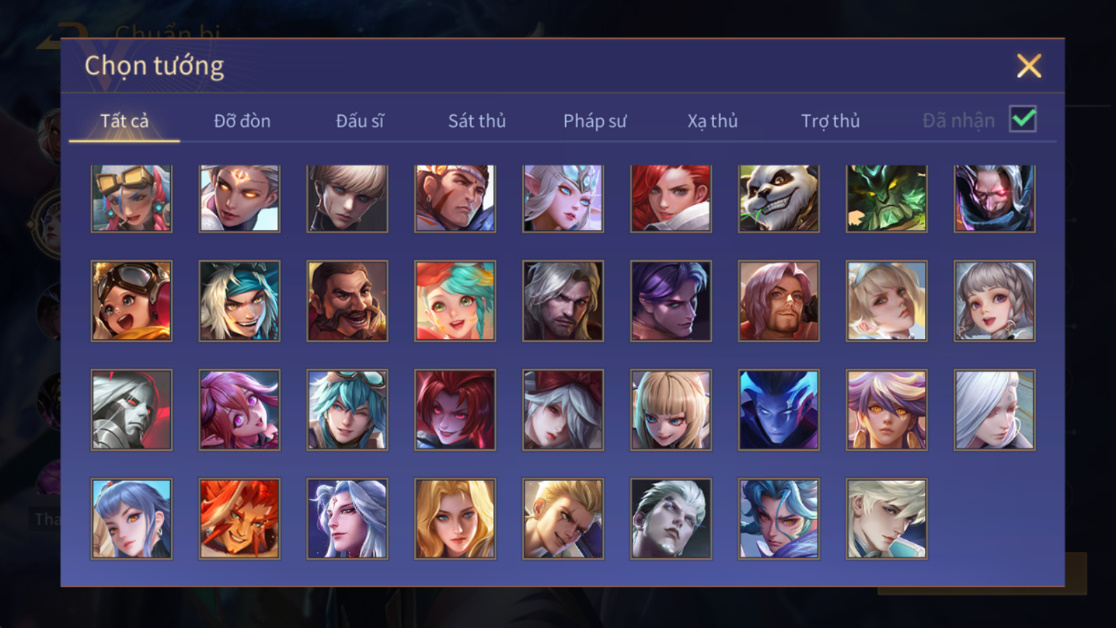Select the silver armored knight with red eyes
The height and width of the screenshot is (628, 1116).
tap(132, 409)
